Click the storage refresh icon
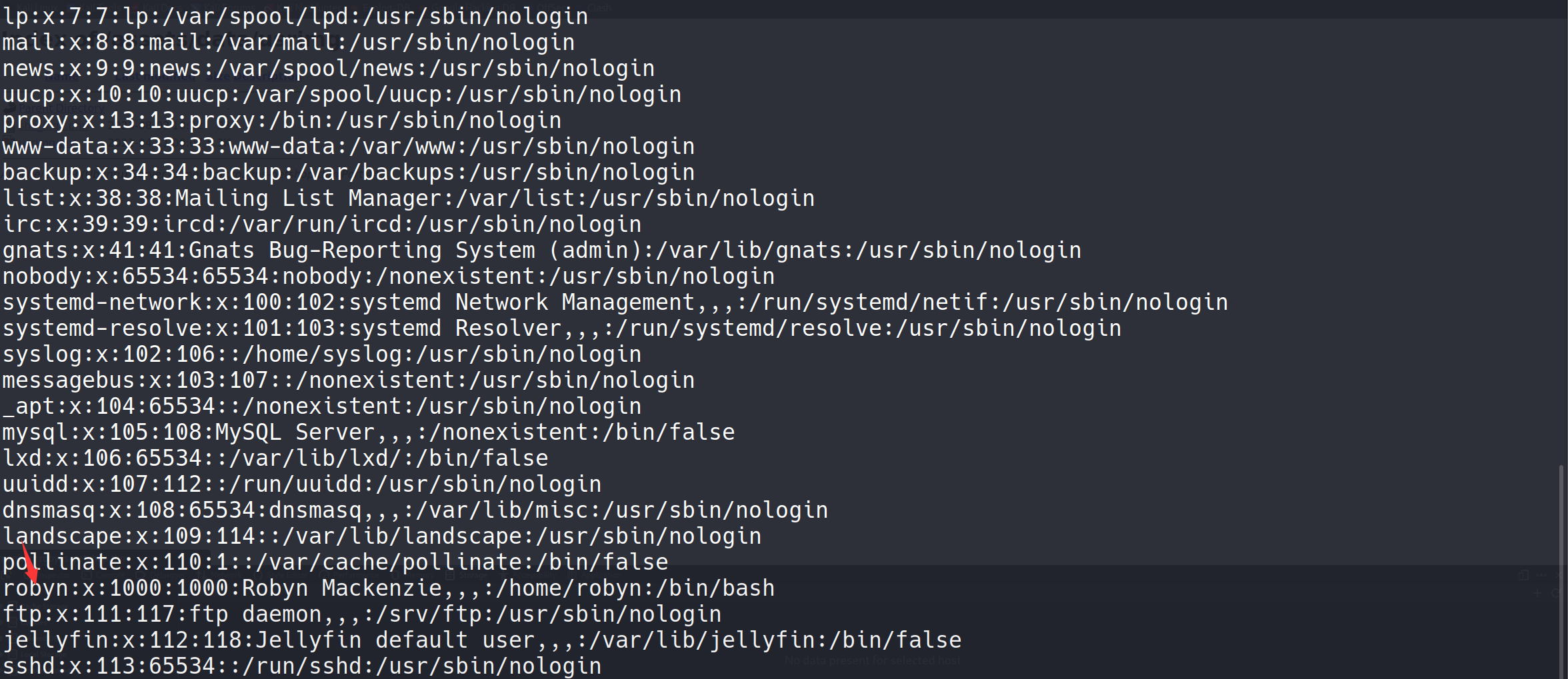 pyautogui.click(x=1556, y=593)
